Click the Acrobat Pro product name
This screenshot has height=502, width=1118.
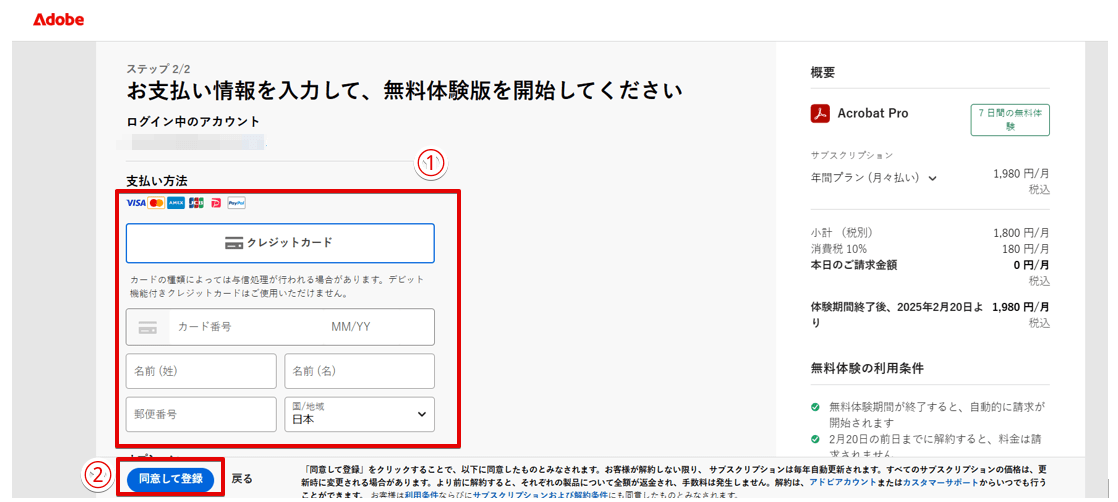873,113
